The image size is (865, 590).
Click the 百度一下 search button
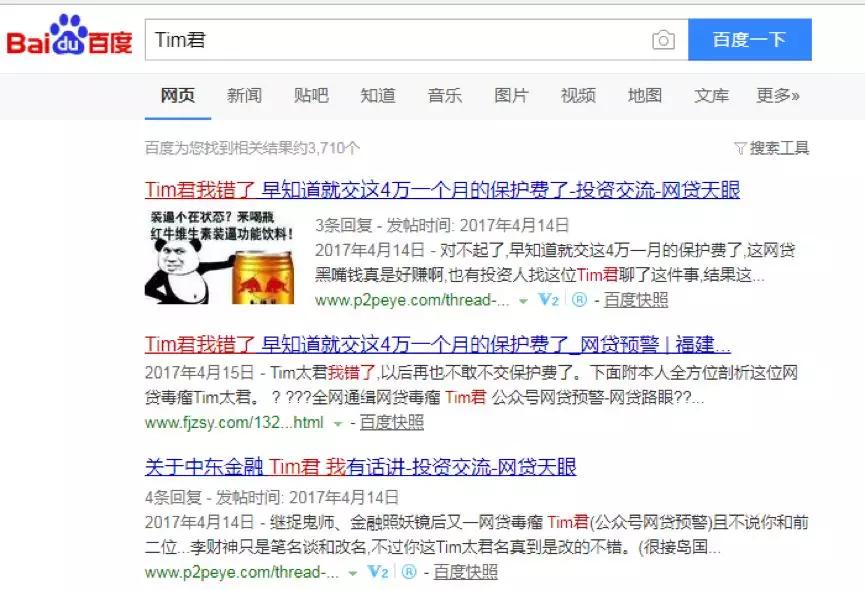pyautogui.click(x=750, y=40)
